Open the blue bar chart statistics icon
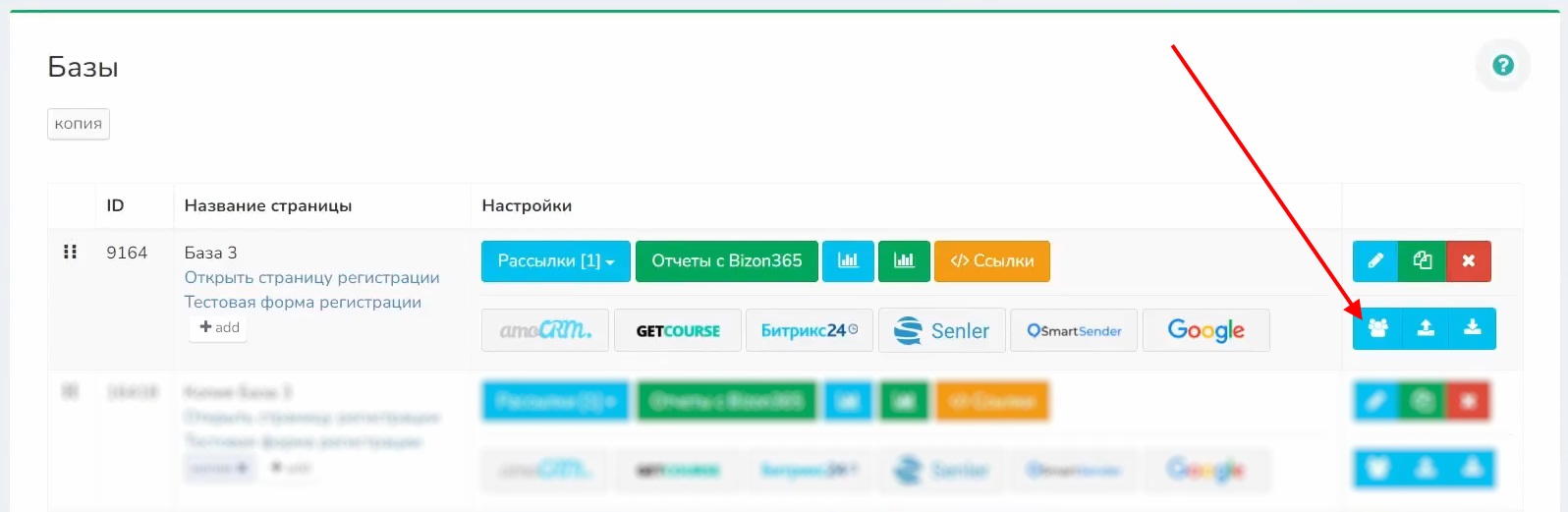Screen dimensions: 1568x512 click(x=848, y=261)
